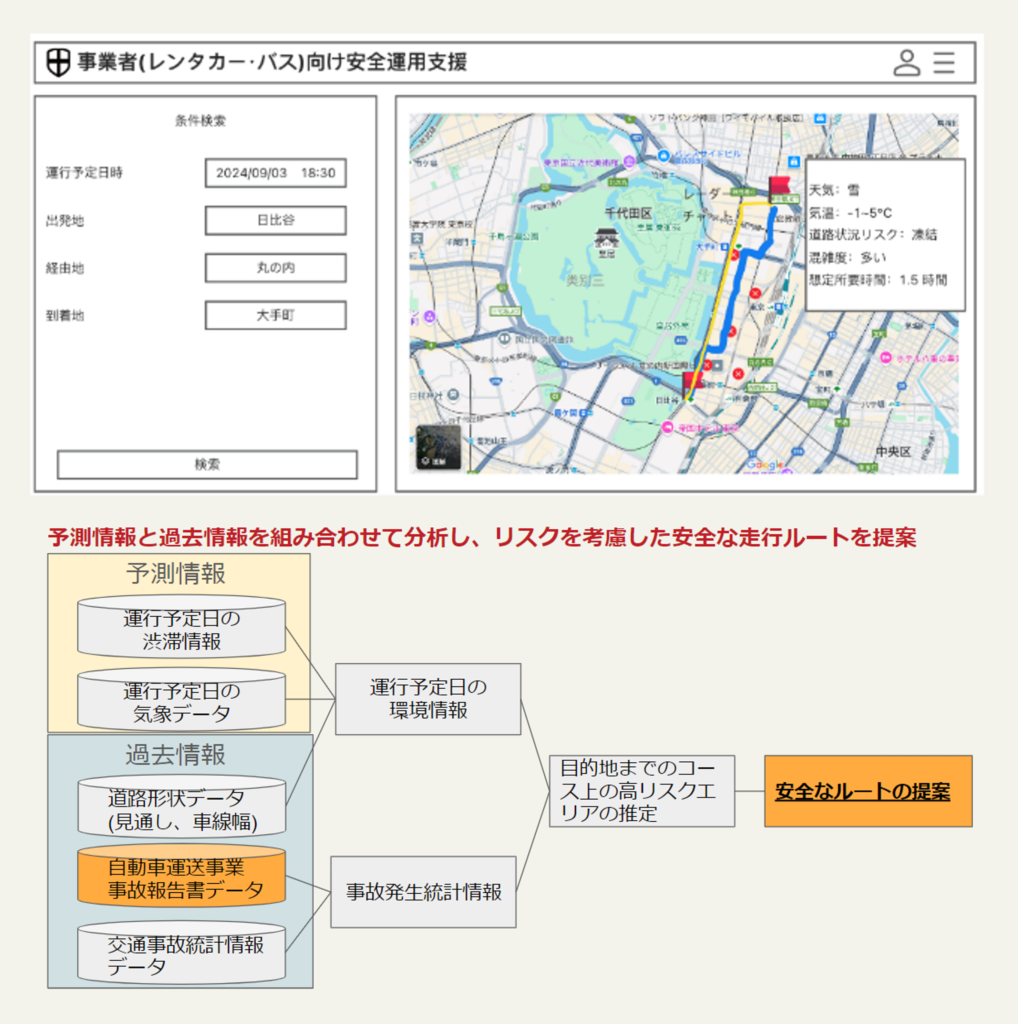The height and width of the screenshot is (1024, 1018).
Task: Click the 道路状況リスク: 凍結 line in the popup
Action: tap(873, 234)
